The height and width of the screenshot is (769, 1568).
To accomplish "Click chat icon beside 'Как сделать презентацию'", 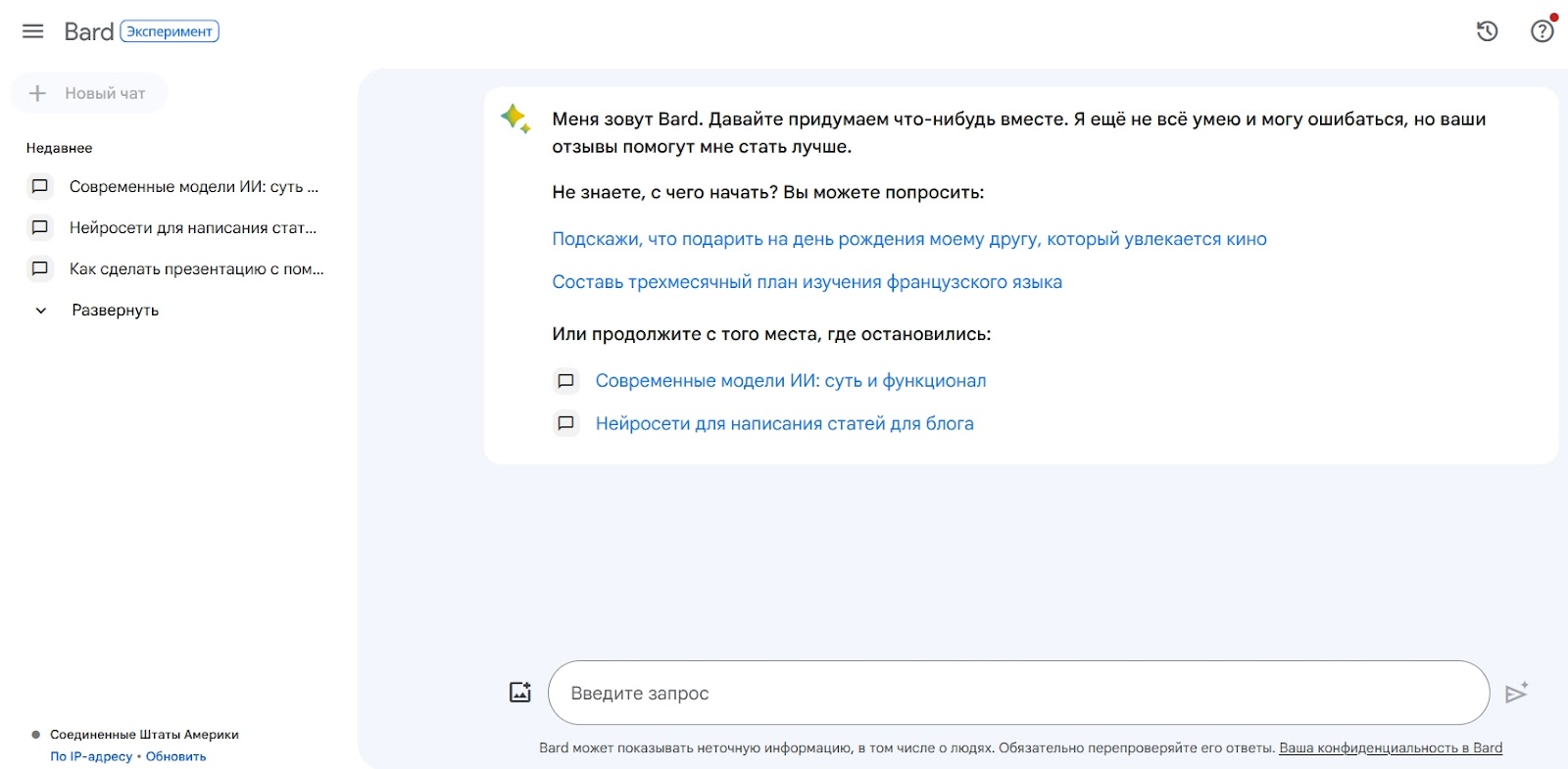I will tap(40, 268).
